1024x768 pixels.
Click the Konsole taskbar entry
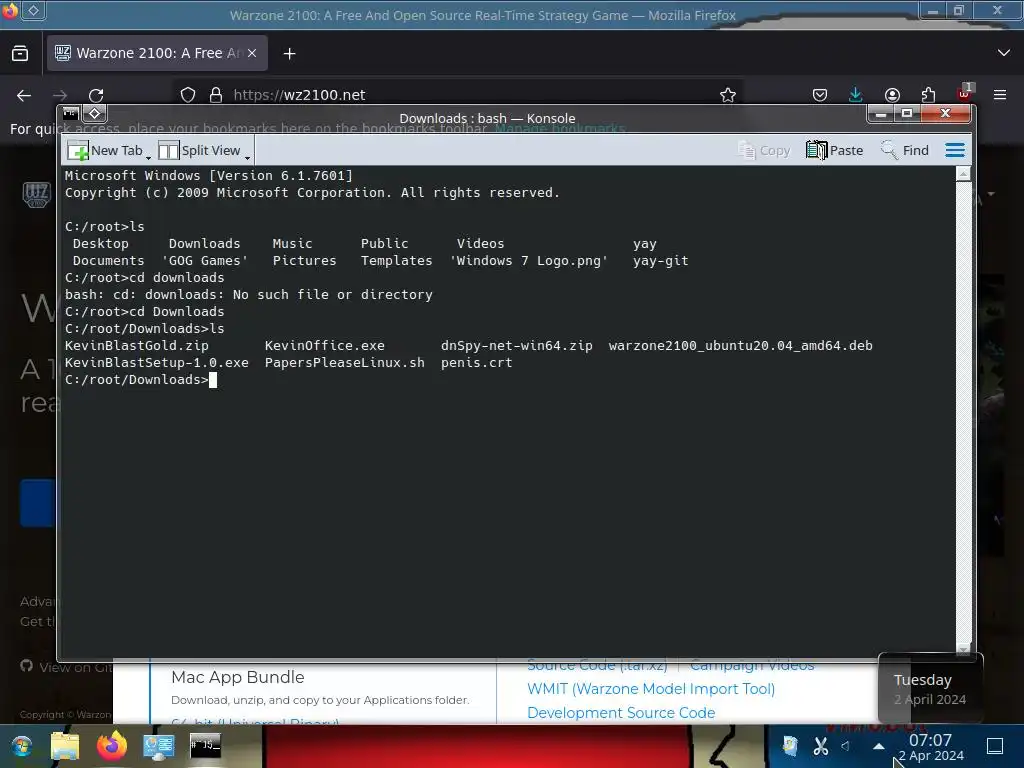205,746
